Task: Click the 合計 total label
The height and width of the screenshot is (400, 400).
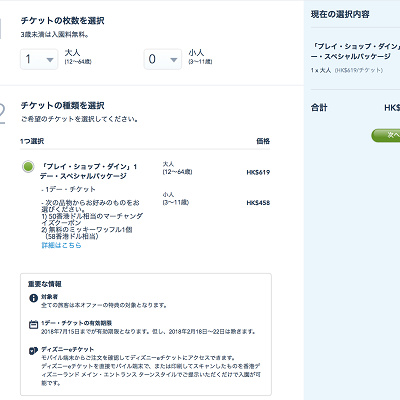Action: click(319, 108)
